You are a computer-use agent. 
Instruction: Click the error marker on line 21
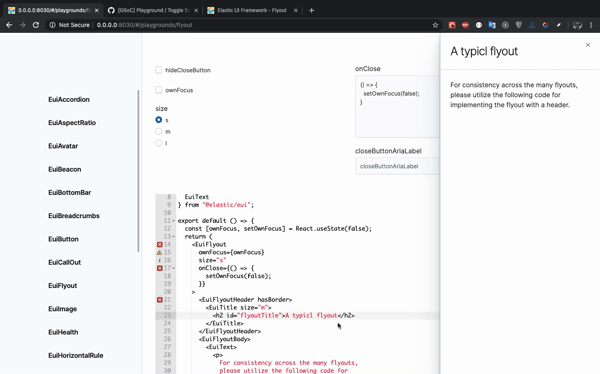pos(160,300)
